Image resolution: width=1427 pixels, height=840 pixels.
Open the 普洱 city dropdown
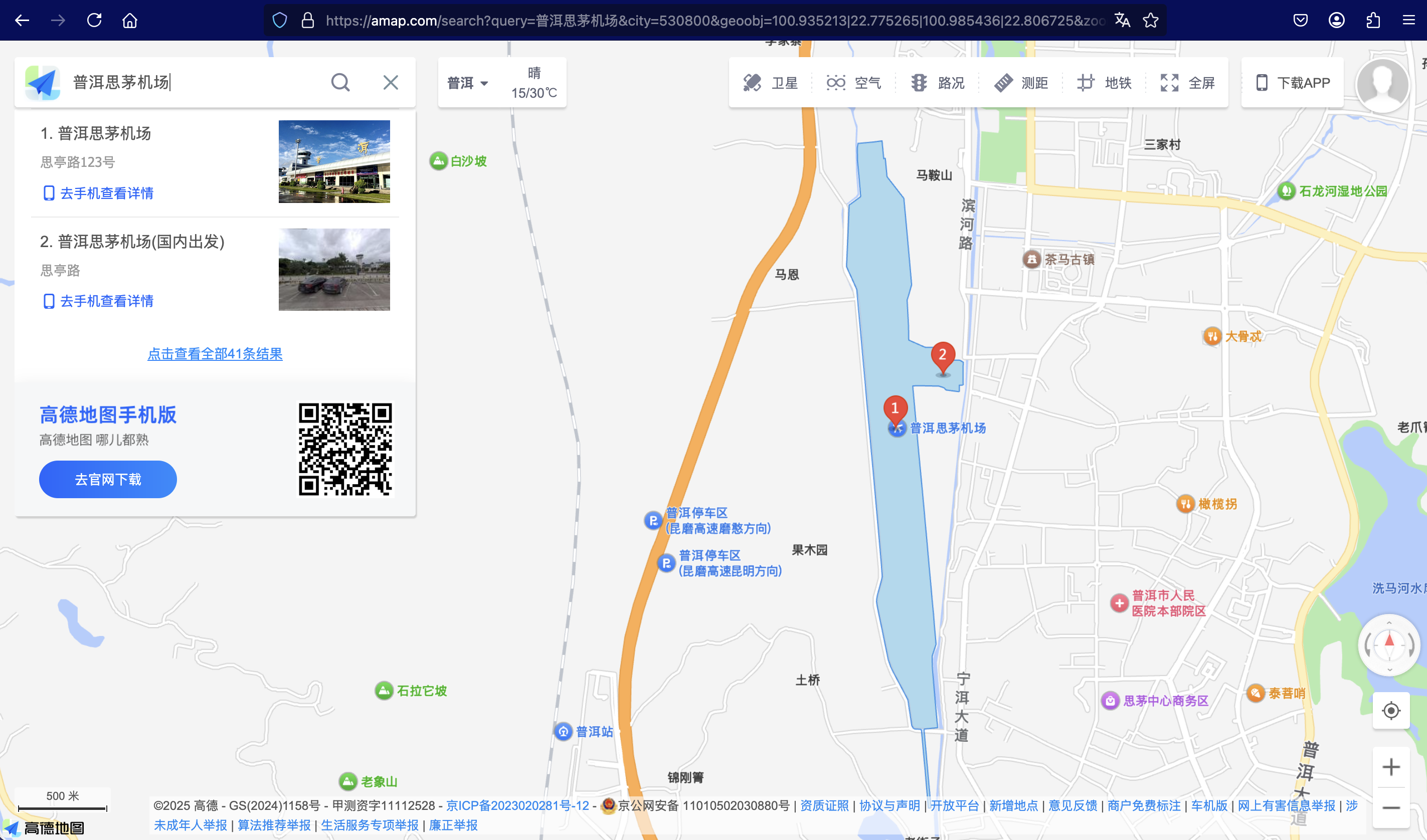coord(468,83)
